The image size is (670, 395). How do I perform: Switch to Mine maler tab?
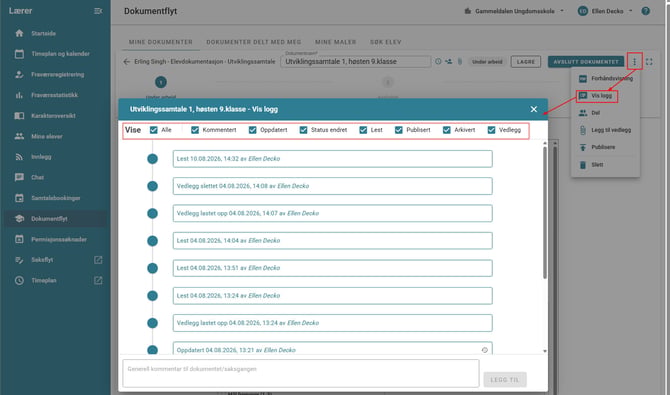[335, 42]
